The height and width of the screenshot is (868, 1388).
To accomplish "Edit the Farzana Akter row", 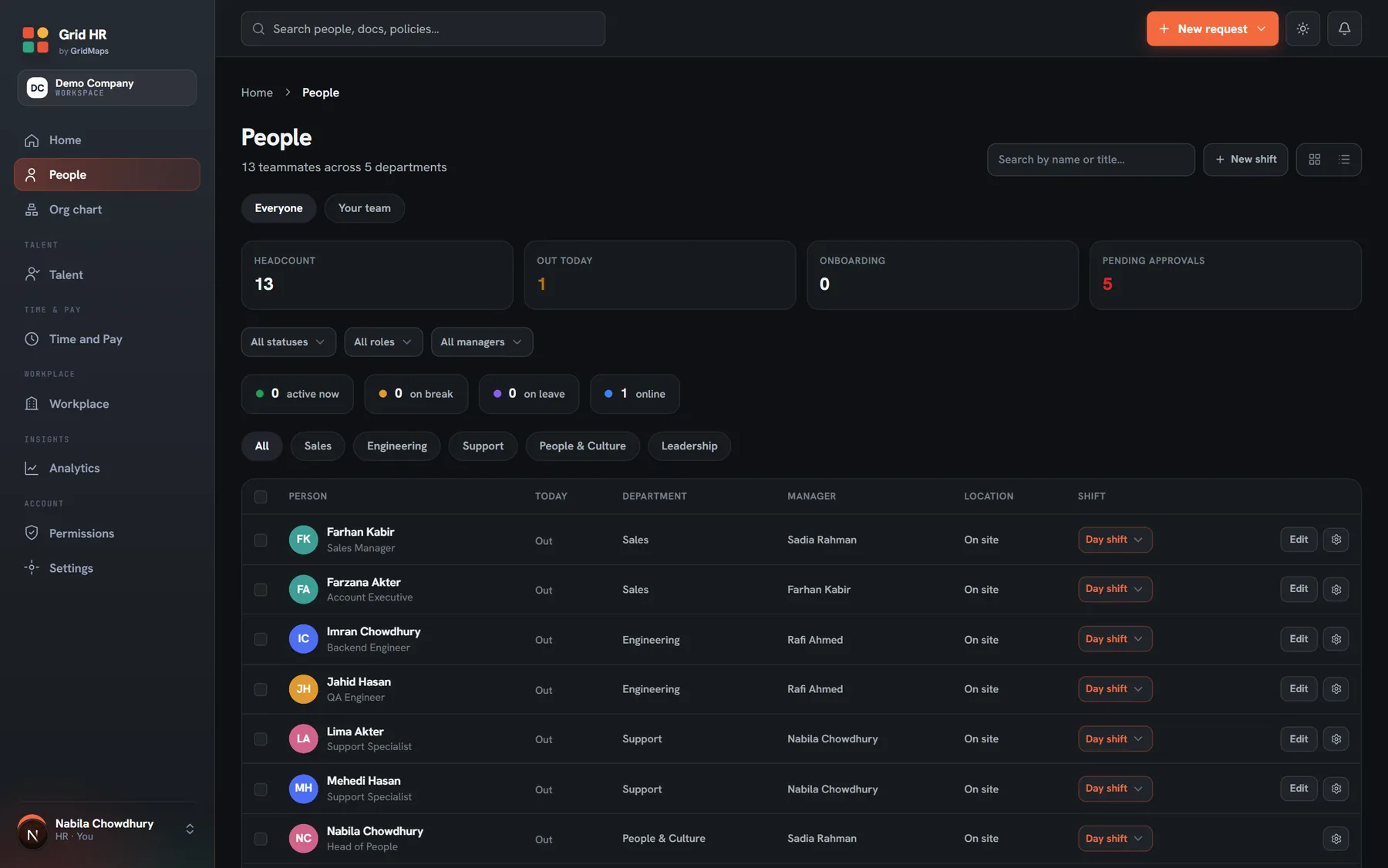I will (1299, 589).
